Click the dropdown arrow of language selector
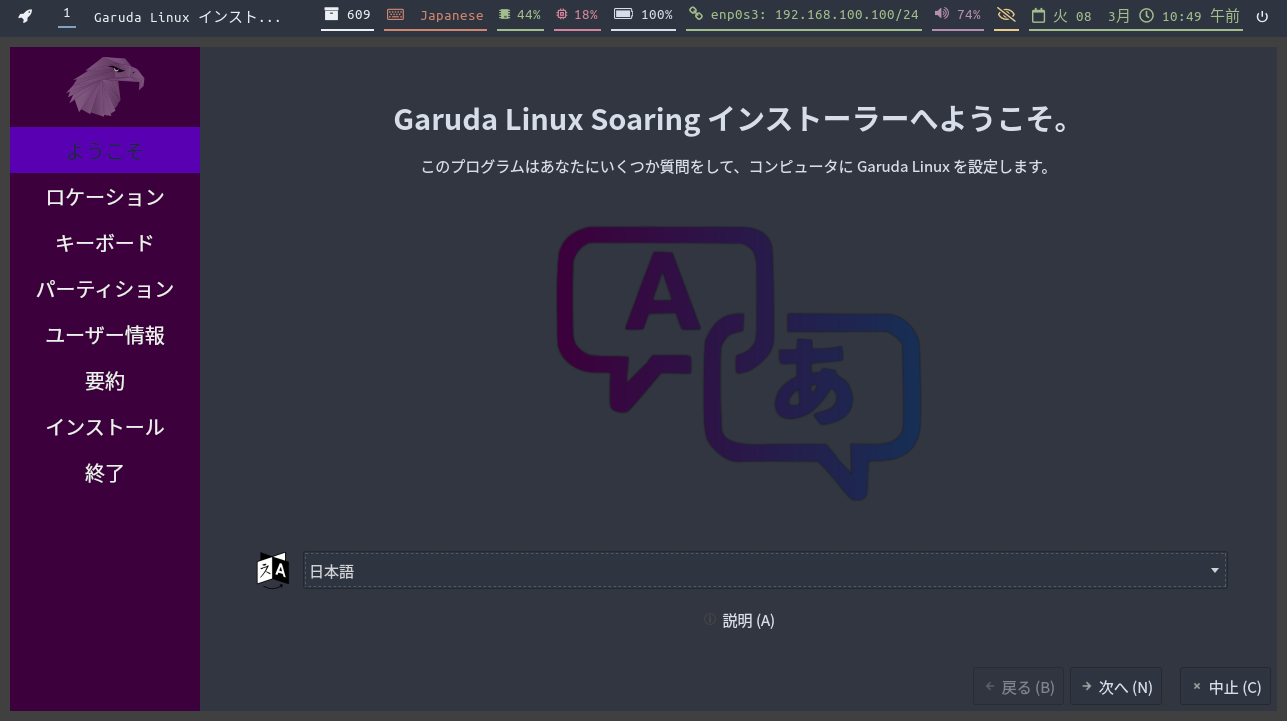 pos(1214,570)
